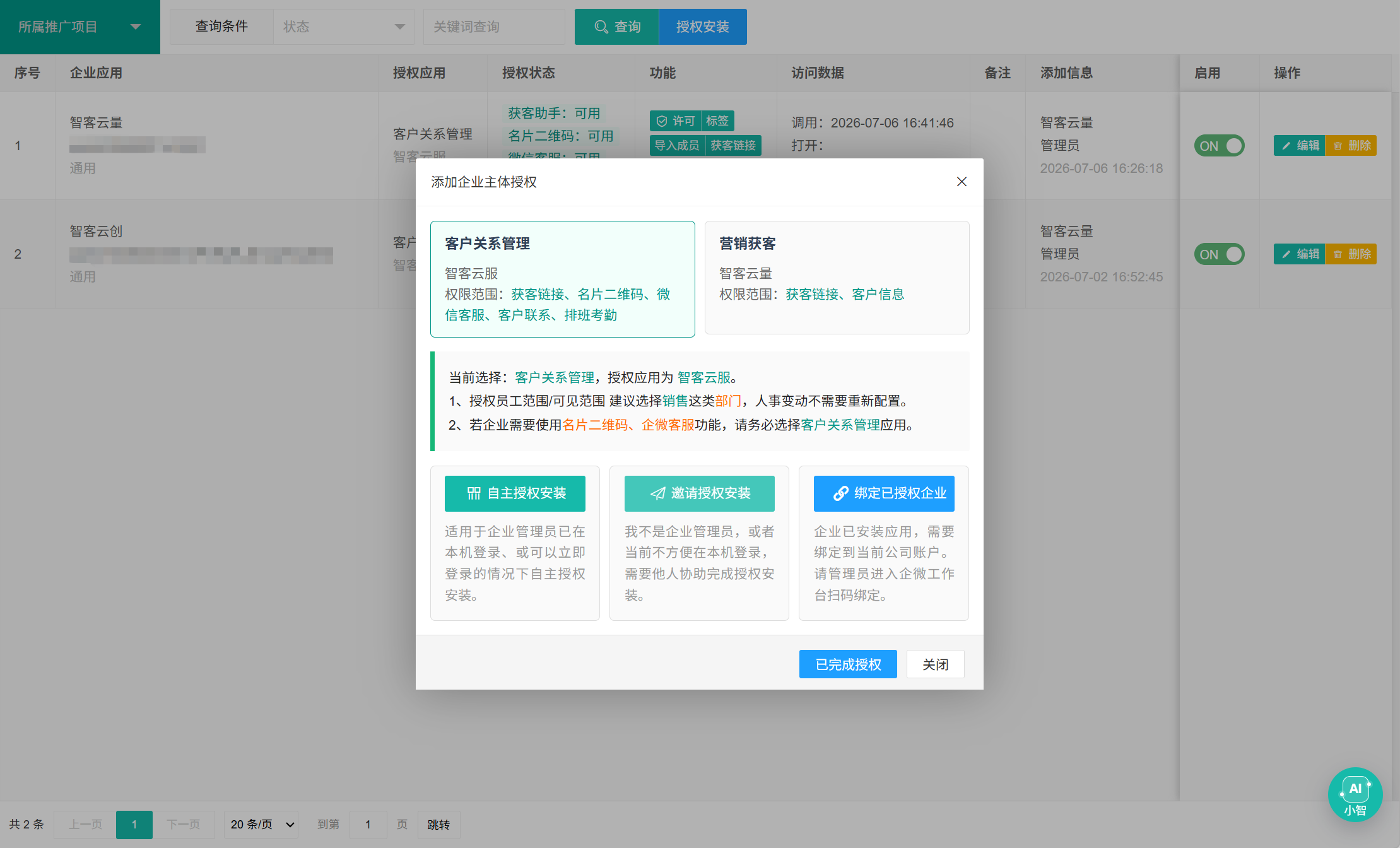Viewport: 1400px width, 848px height.
Task: Click the 查询条件 label
Action: pos(221,26)
